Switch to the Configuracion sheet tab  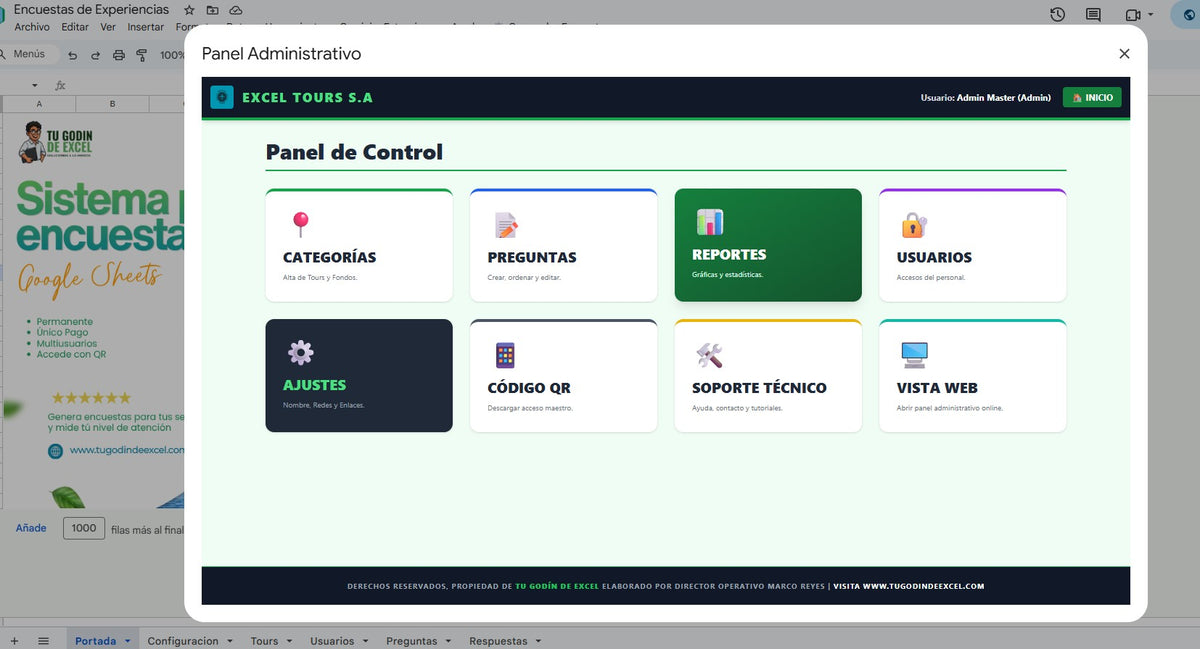[x=183, y=641]
